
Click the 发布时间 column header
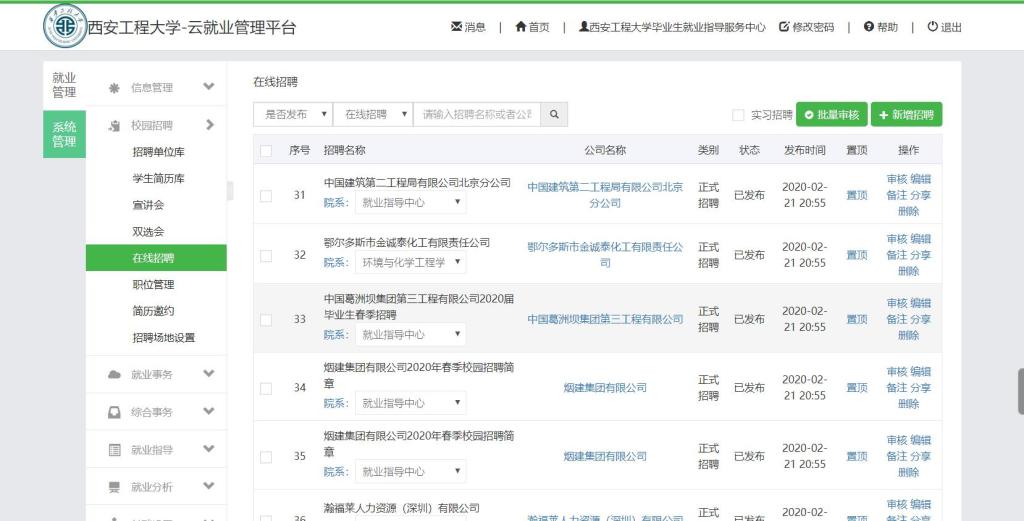tap(804, 150)
